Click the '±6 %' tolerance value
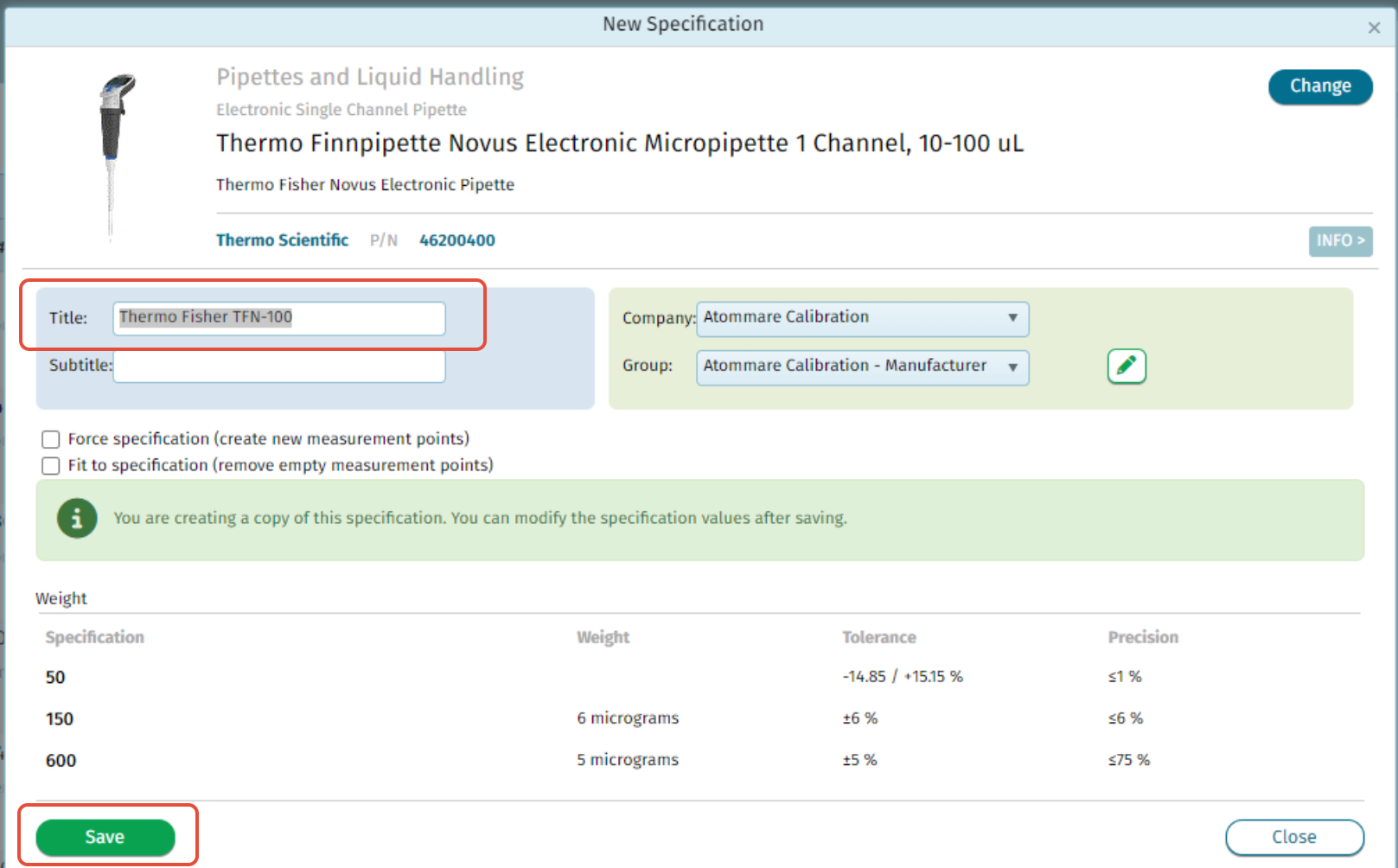Viewport: 1398px width, 868px height. point(859,718)
